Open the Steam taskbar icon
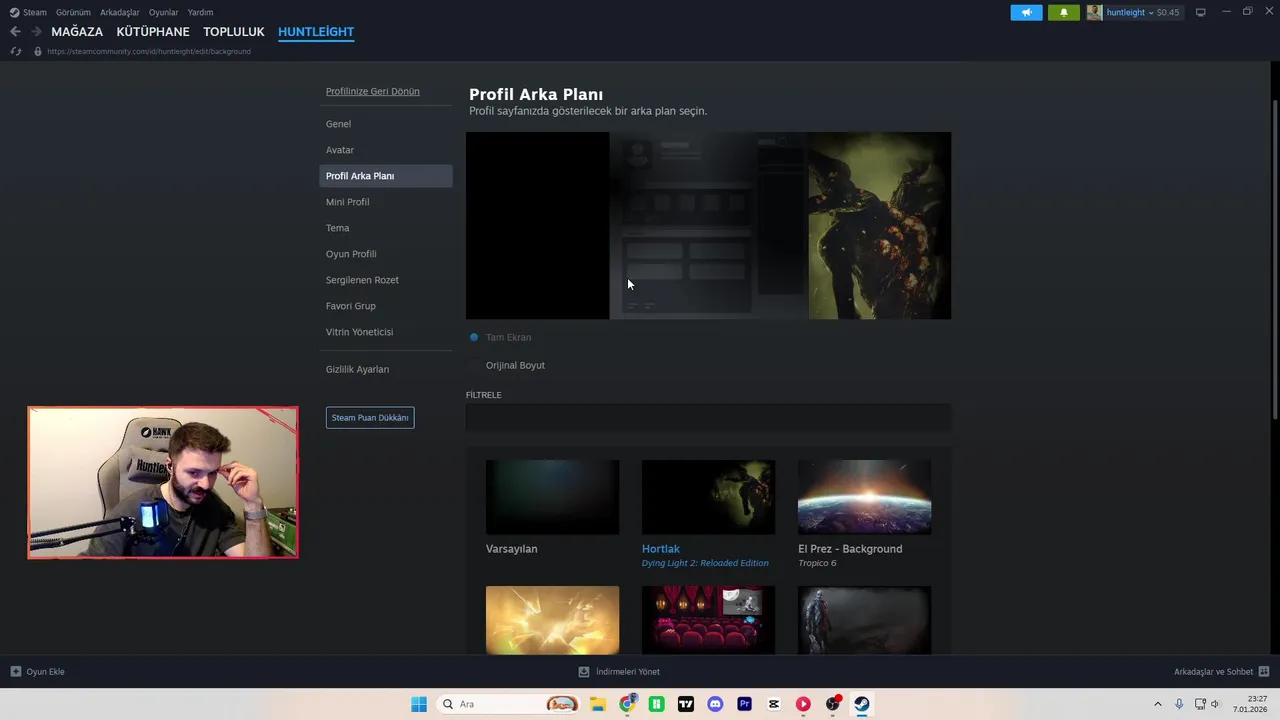This screenshot has width=1280, height=720. pos(862,704)
